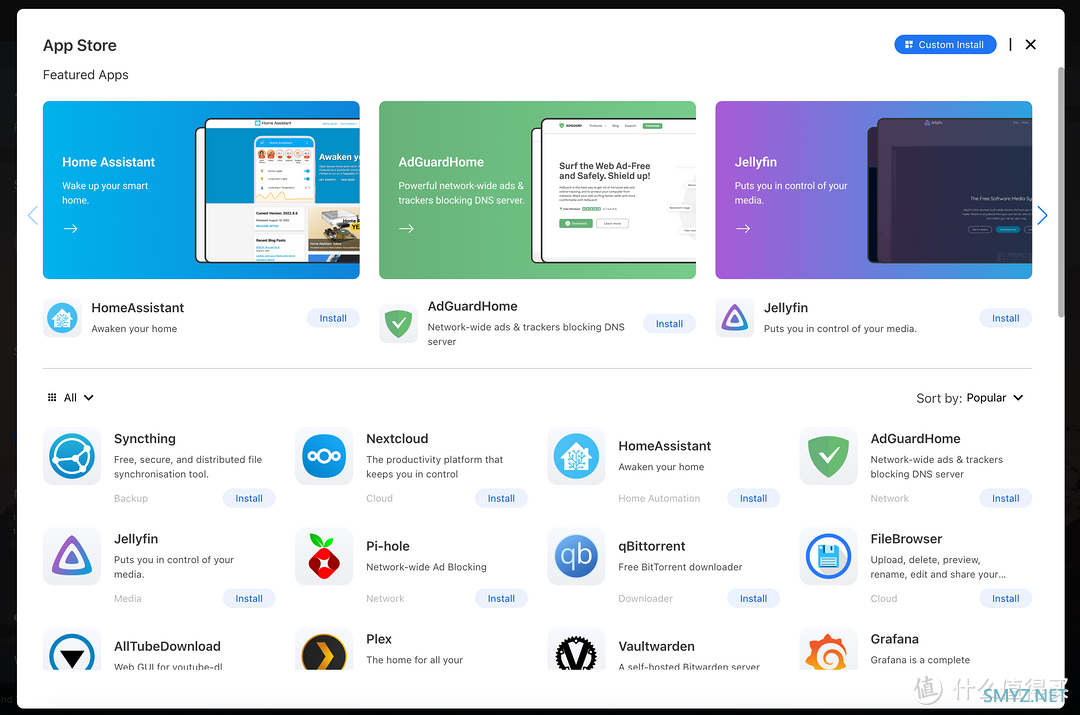
Task: Install Nextcloud from the app grid
Action: coord(501,498)
